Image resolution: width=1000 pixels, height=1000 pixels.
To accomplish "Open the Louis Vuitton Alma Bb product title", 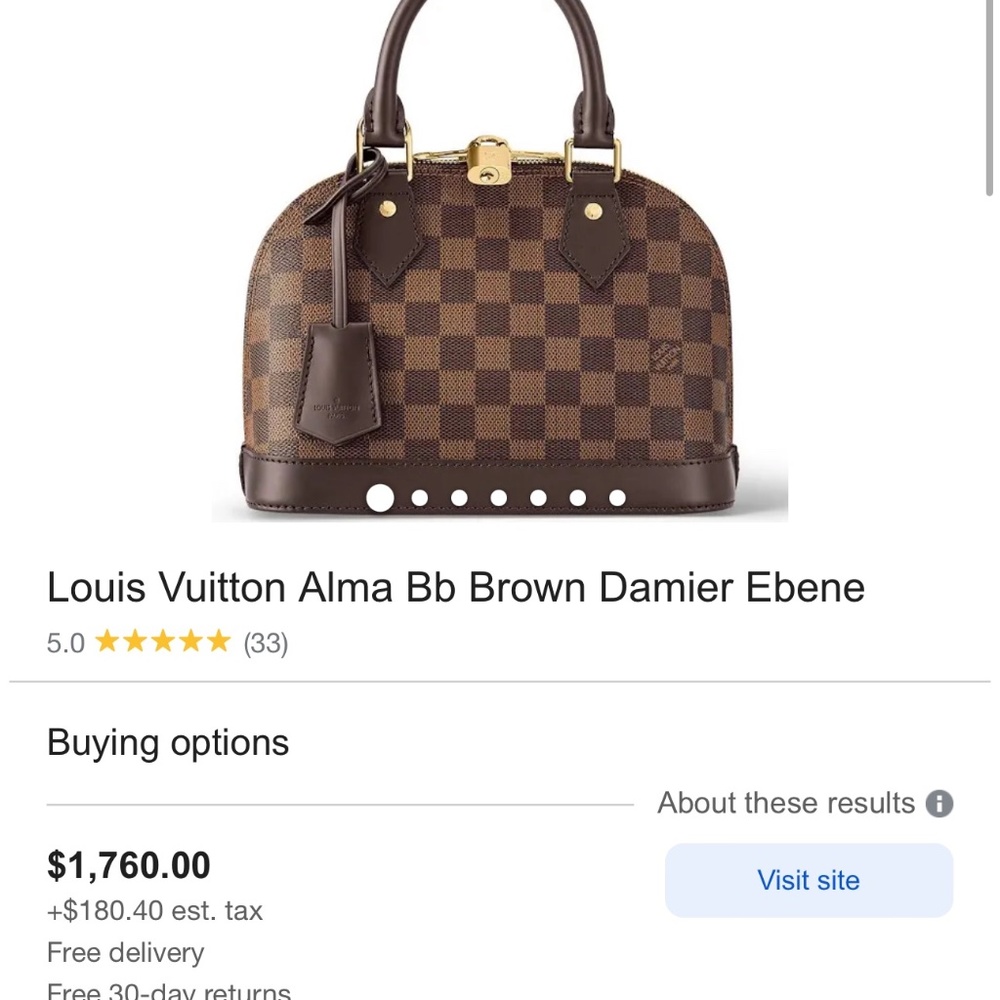I will [456, 588].
